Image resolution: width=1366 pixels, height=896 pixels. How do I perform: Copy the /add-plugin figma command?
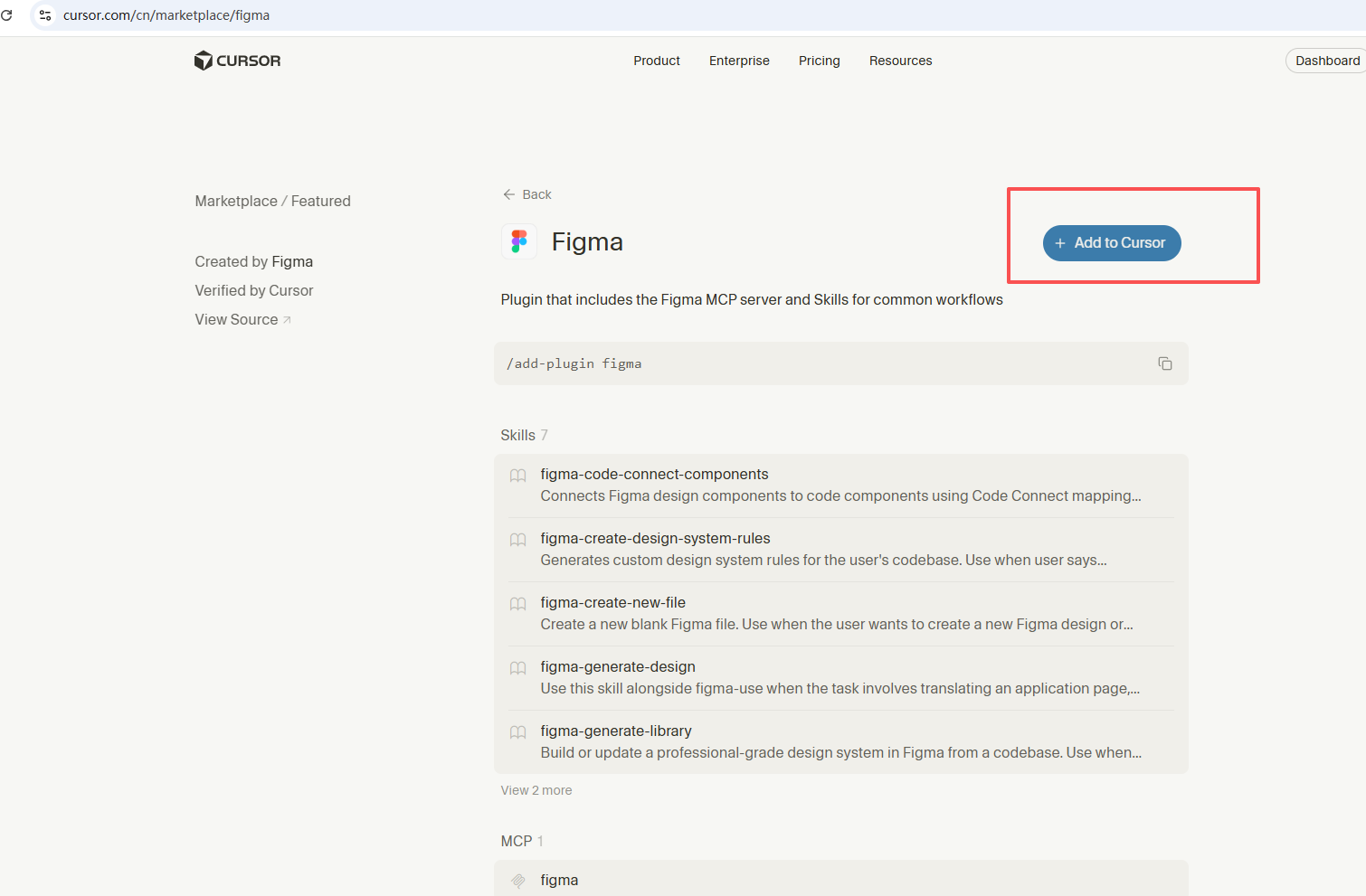tap(1165, 363)
